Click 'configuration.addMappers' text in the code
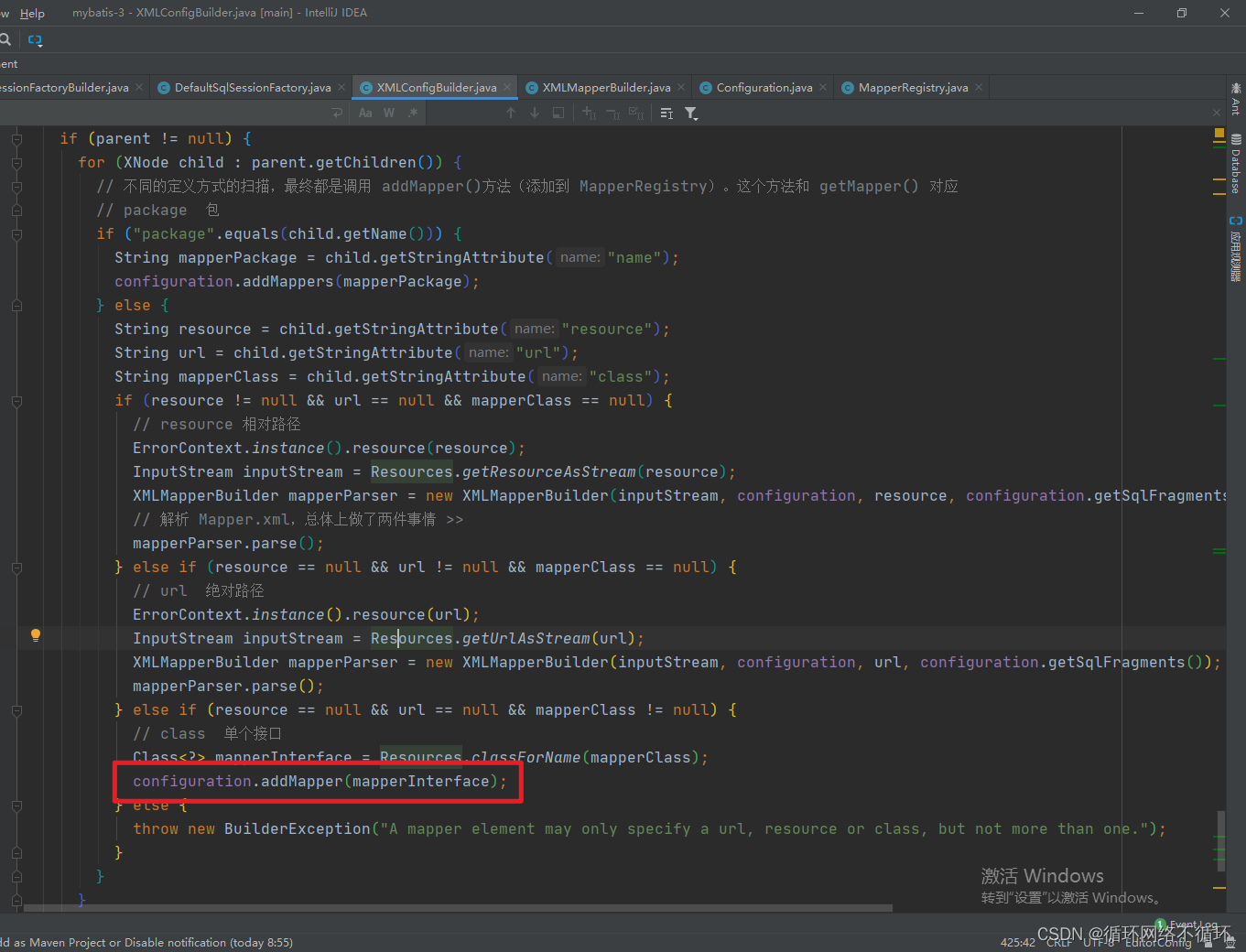The width and height of the screenshot is (1246, 952). pos(224,281)
